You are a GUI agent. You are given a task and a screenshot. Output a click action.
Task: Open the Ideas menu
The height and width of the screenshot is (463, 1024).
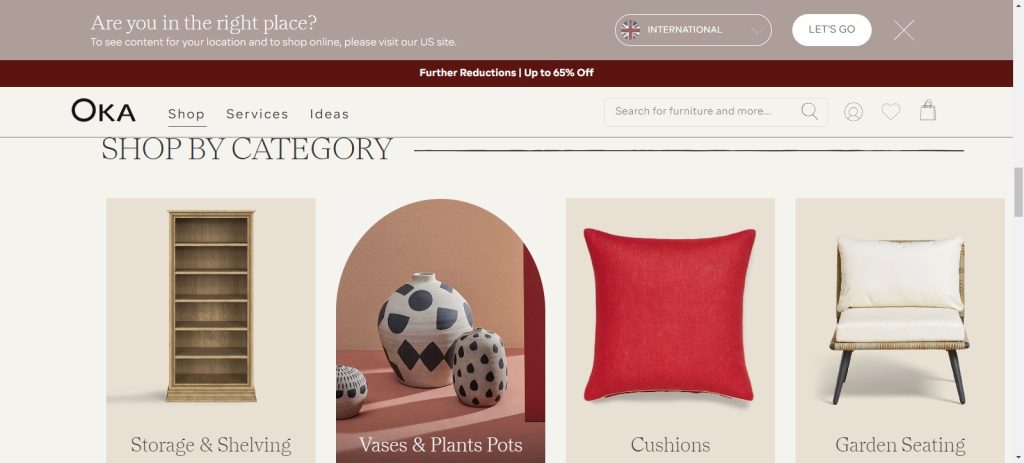pos(329,114)
